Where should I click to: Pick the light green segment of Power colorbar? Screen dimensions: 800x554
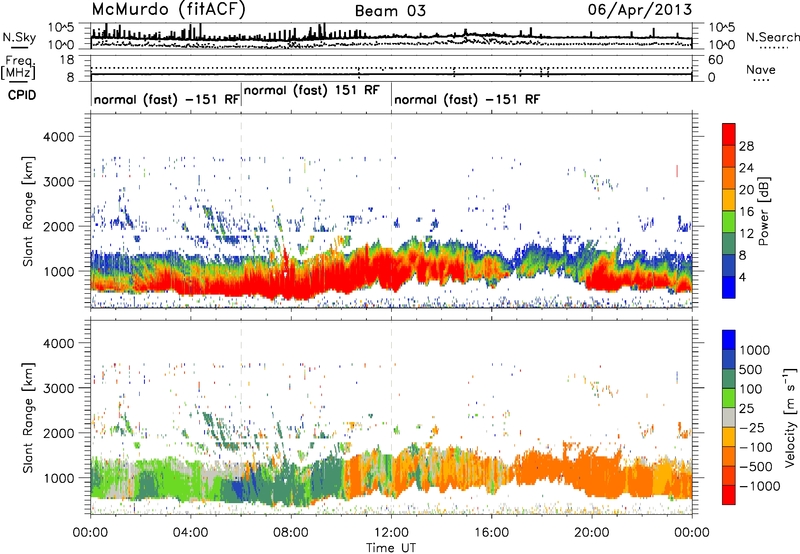pos(729,222)
